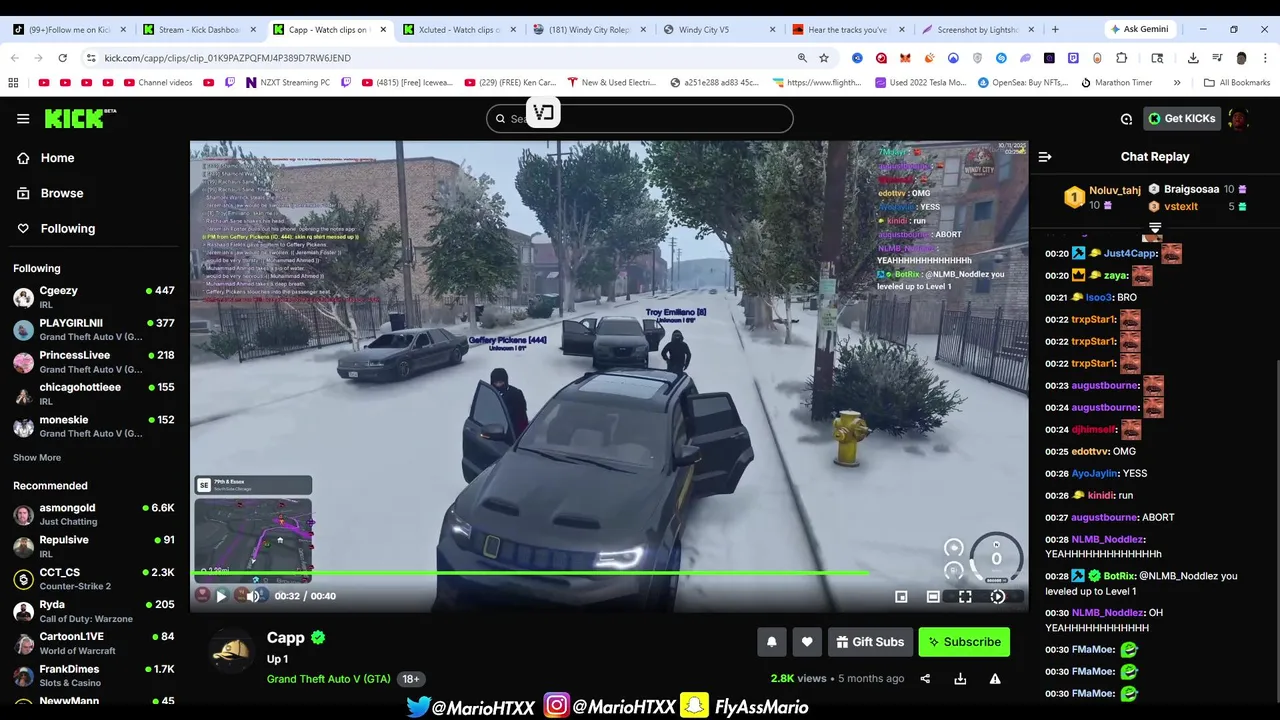The width and height of the screenshot is (1280, 720).
Task: Click the Gift Subs button
Action: click(x=869, y=642)
